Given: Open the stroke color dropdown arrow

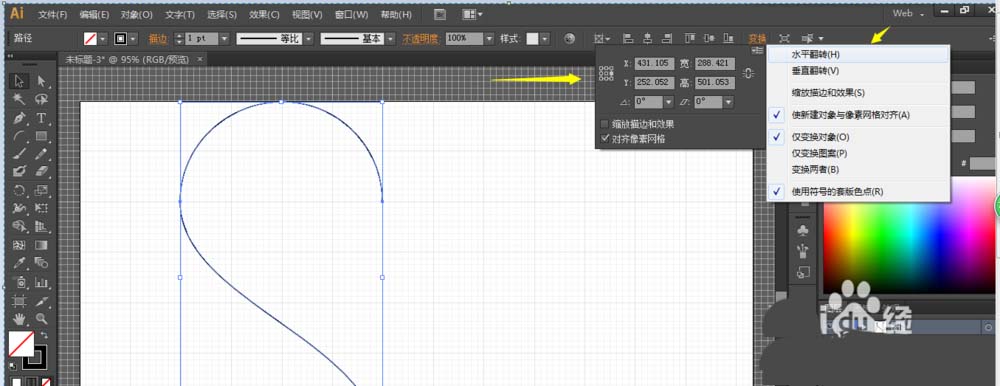Looking at the screenshot, I should coord(133,39).
